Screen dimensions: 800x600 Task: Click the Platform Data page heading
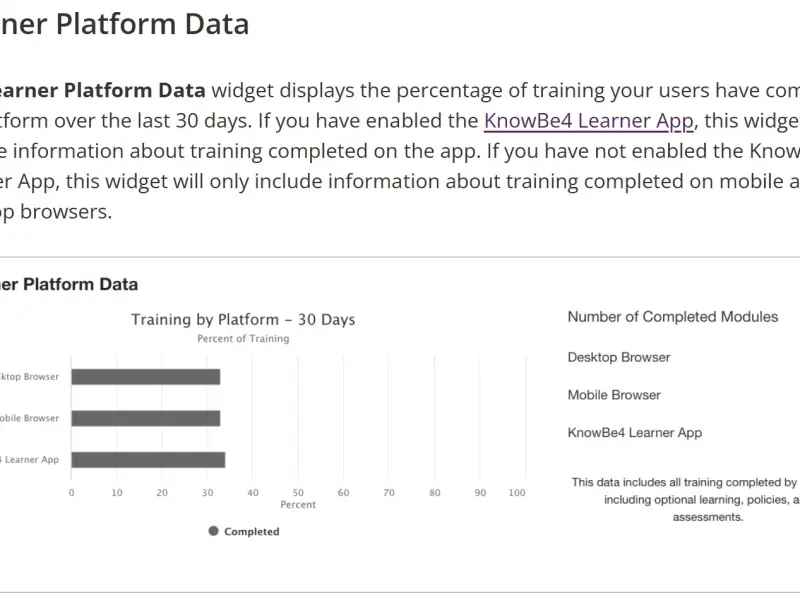point(124,24)
